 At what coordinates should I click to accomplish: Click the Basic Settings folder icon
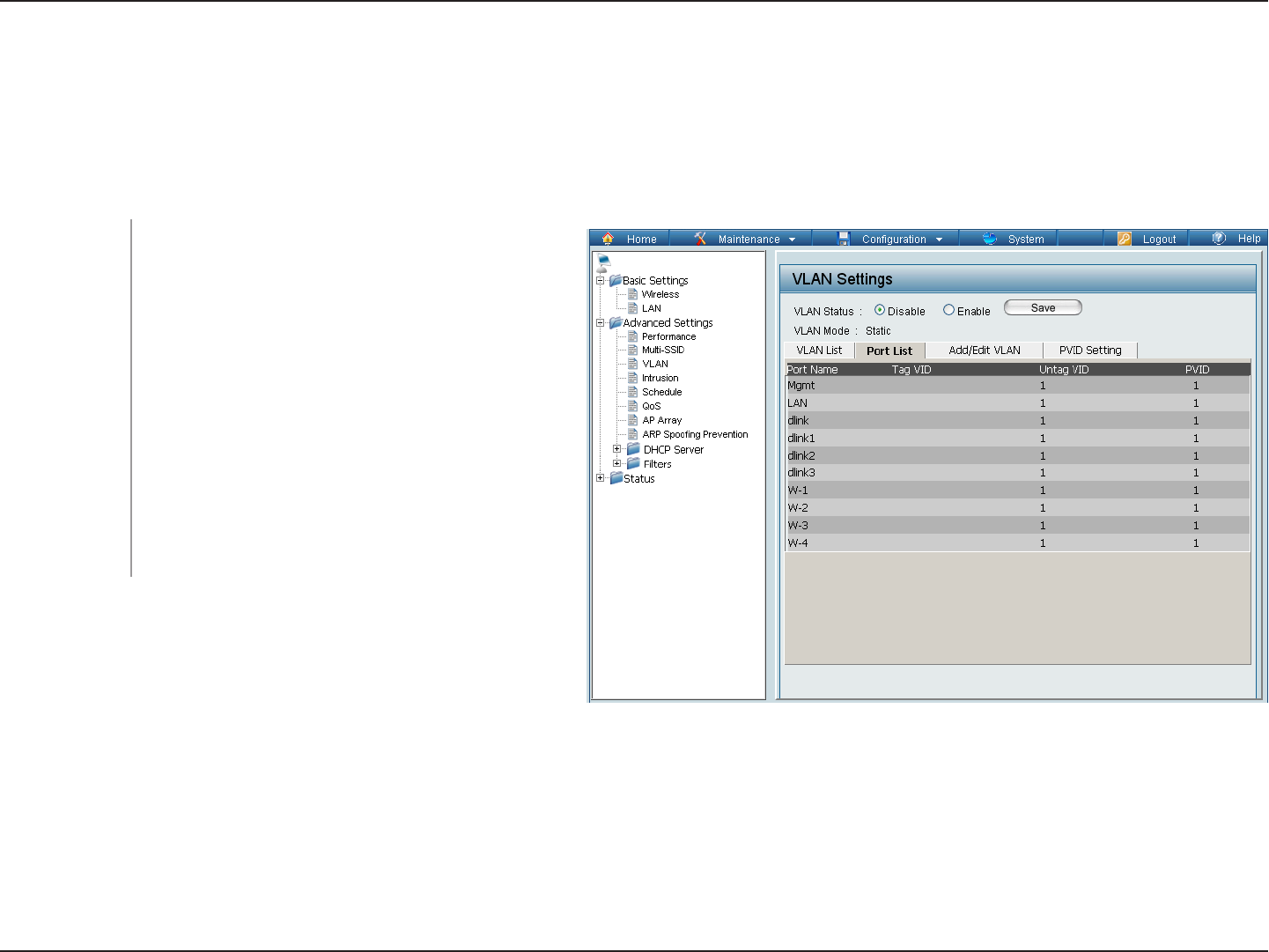(616, 280)
